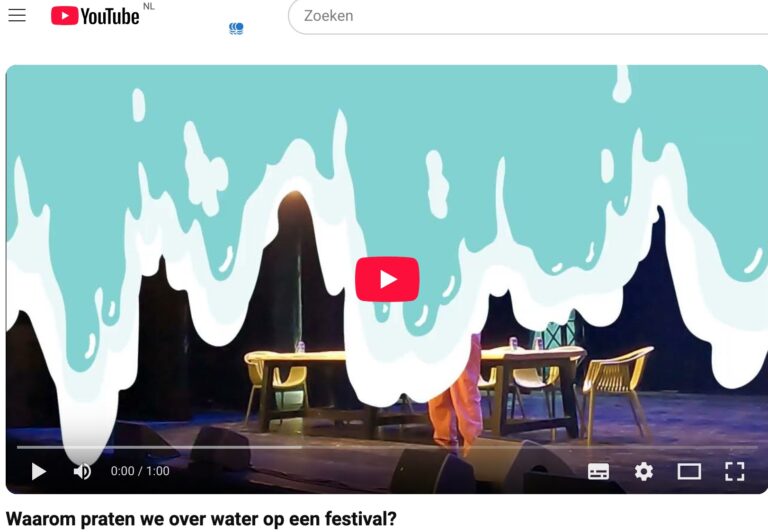Seek using the video progress bar
The width and height of the screenshot is (768, 532).
coord(387,447)
